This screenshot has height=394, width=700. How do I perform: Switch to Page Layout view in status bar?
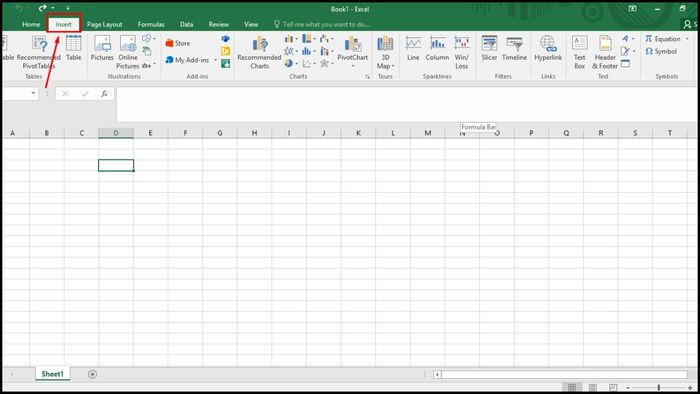click(593, 387)
